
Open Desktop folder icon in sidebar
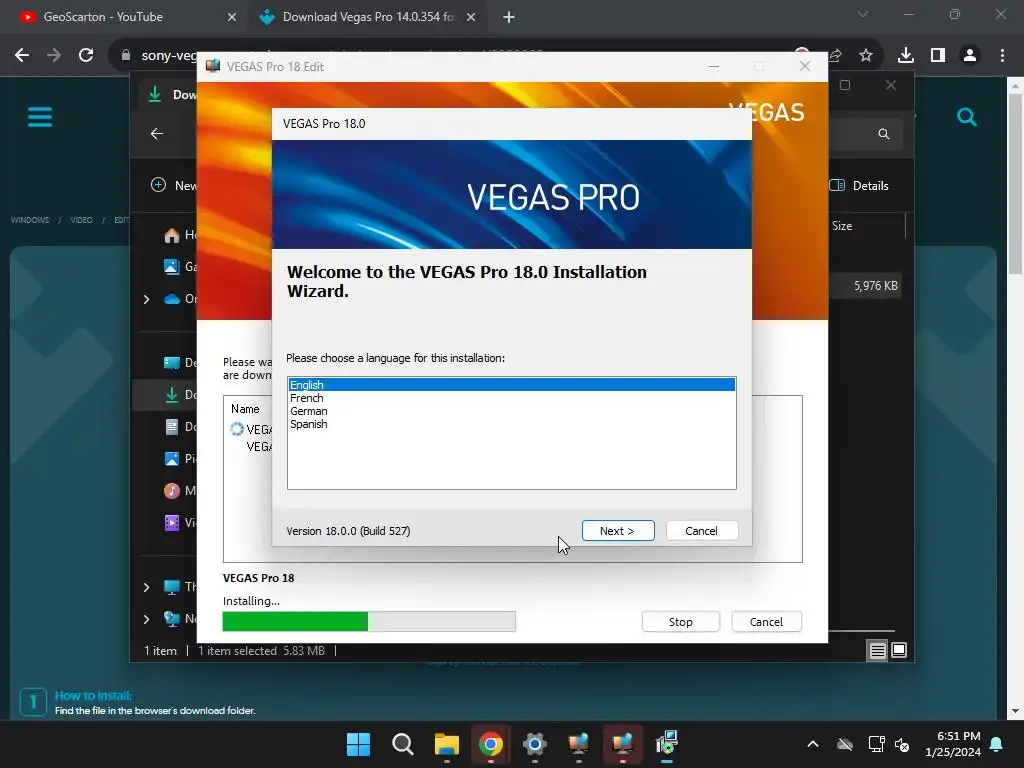pyautogui.click(x=172, y=362)
